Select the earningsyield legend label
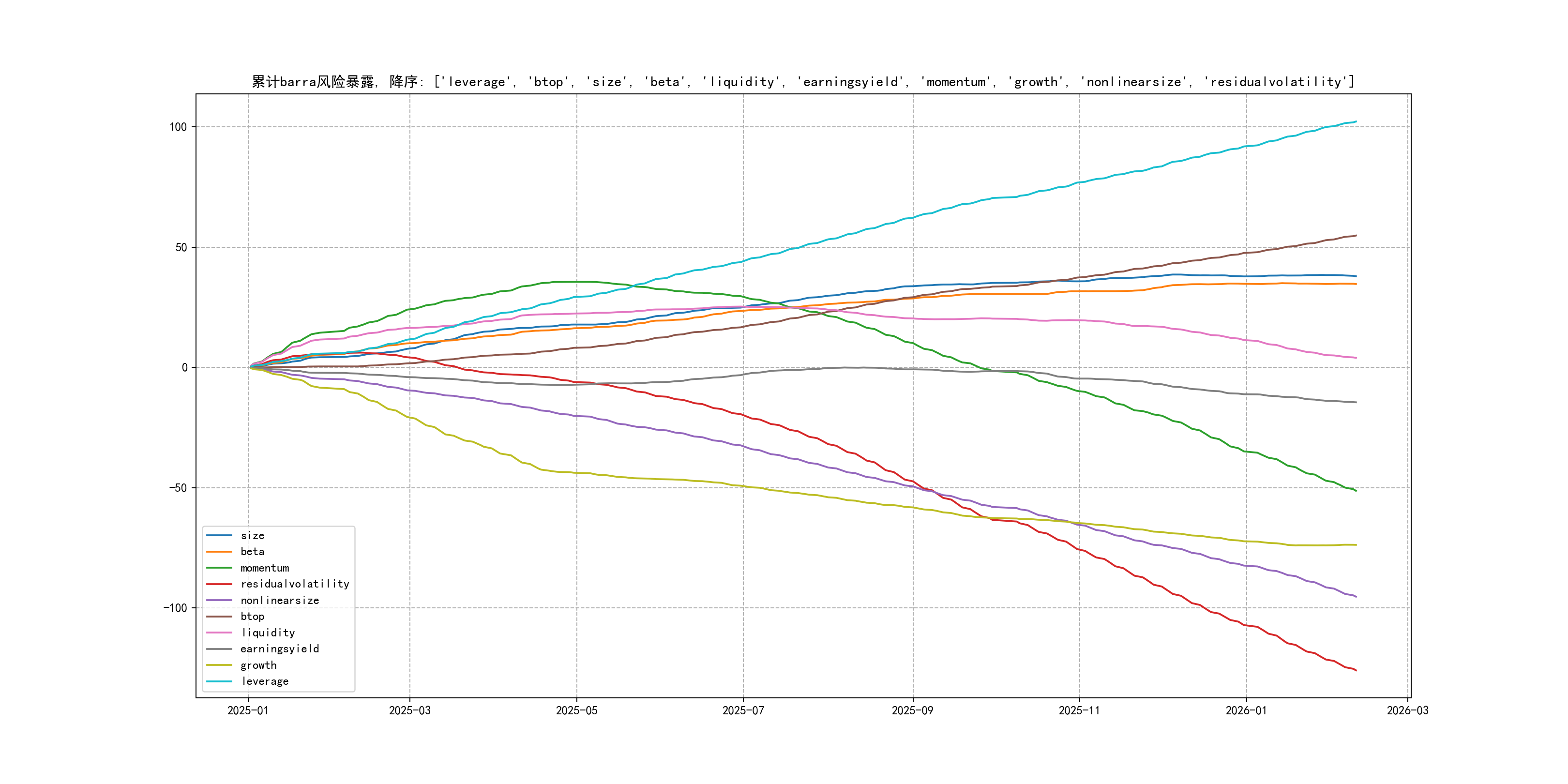This screenshot has width=1568, height=784. (x=279, y=649)
